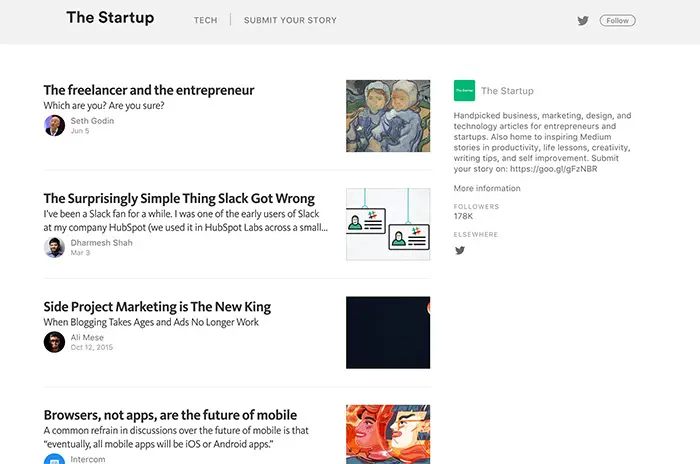Read "Side Project Marketing is The New King"
The width and height of the screenshot is (700, 464).
[157, 307]
